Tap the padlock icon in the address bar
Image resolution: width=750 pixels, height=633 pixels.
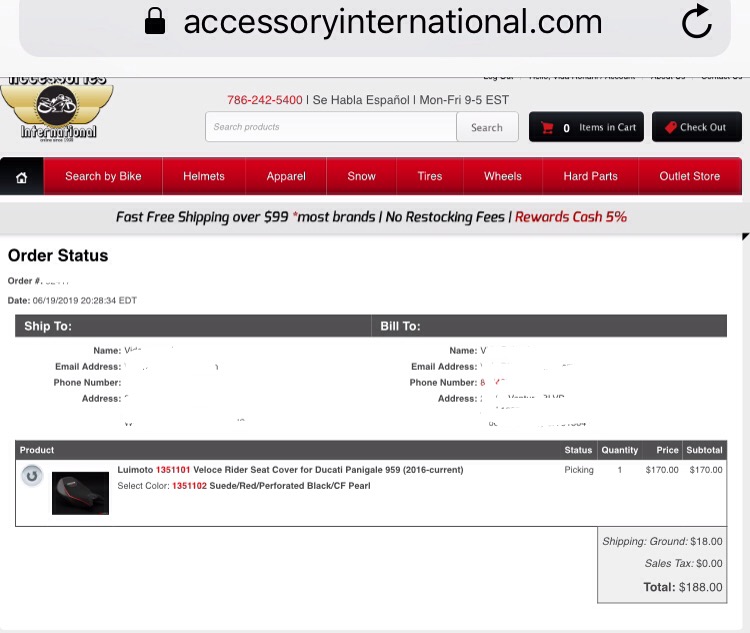155,21
